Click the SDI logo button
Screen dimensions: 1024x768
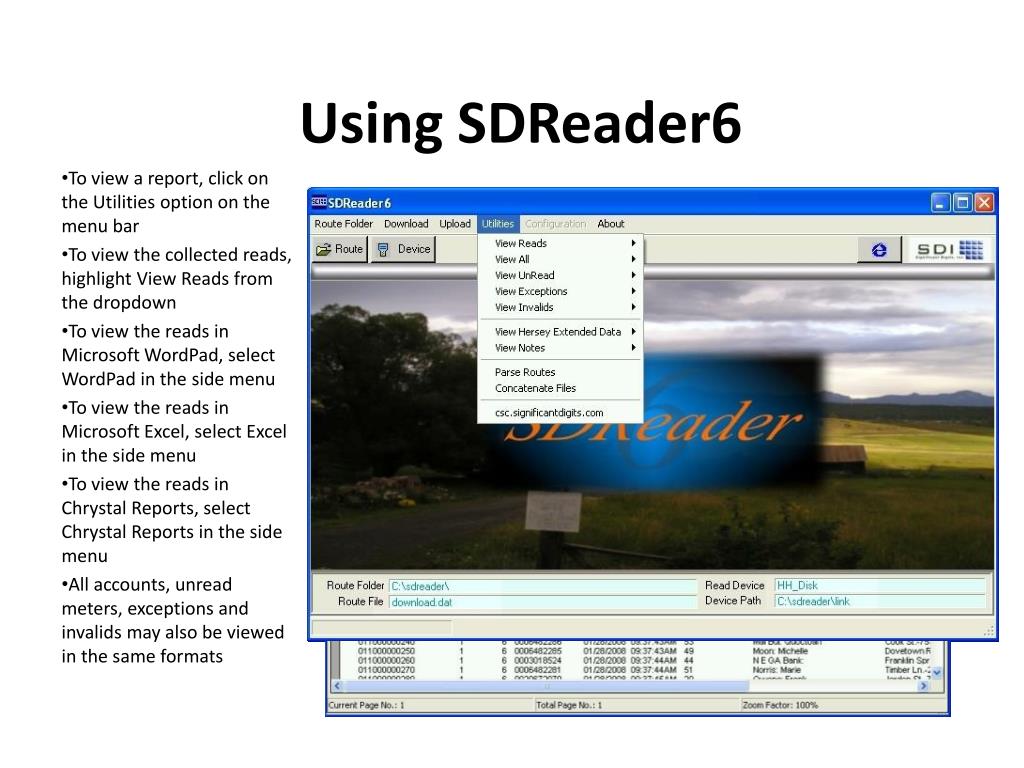950,249
